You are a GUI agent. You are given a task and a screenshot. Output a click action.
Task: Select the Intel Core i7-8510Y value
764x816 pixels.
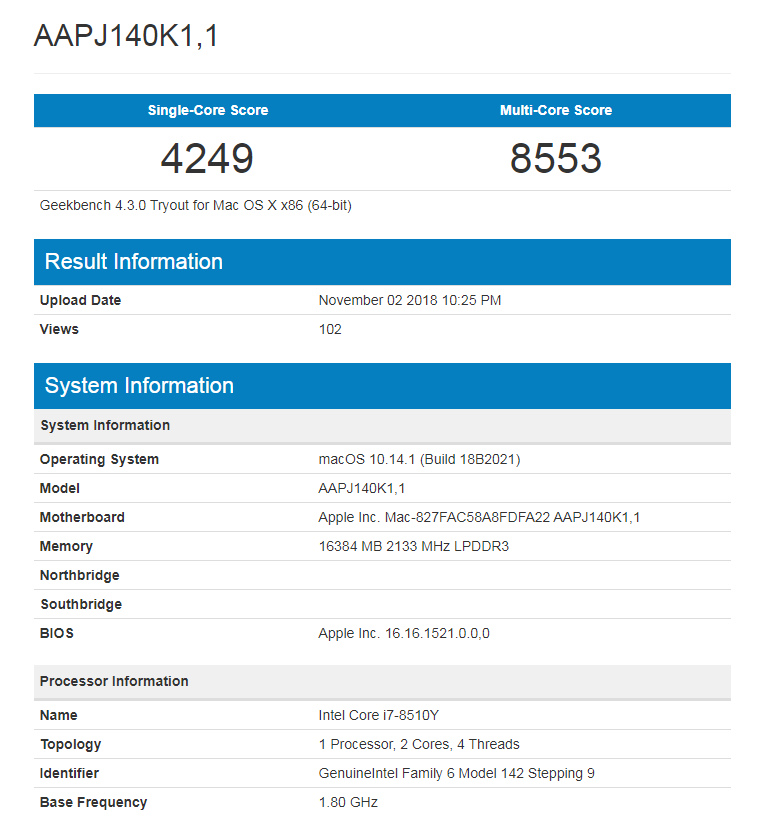(x=379, y=716)
